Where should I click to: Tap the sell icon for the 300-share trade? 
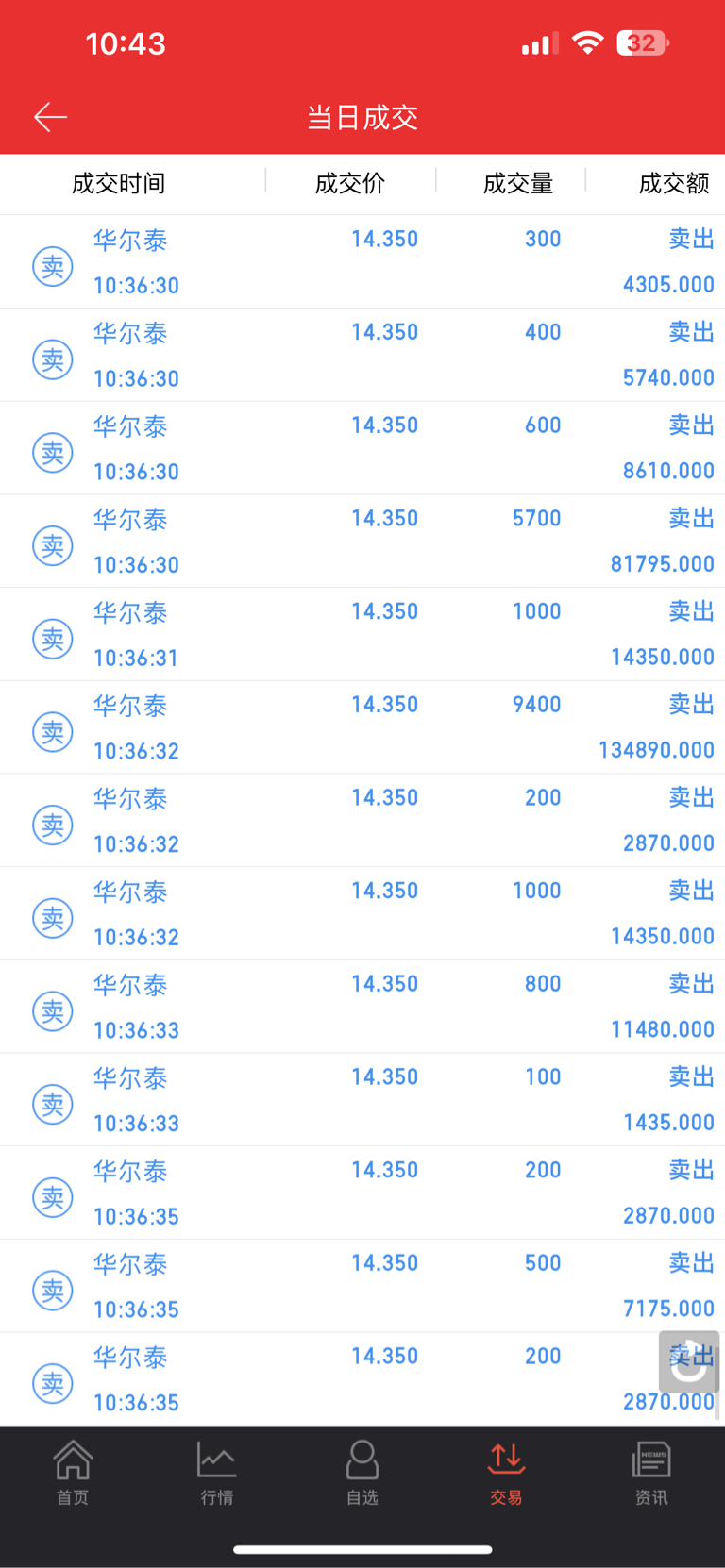(x=53, y=267)
